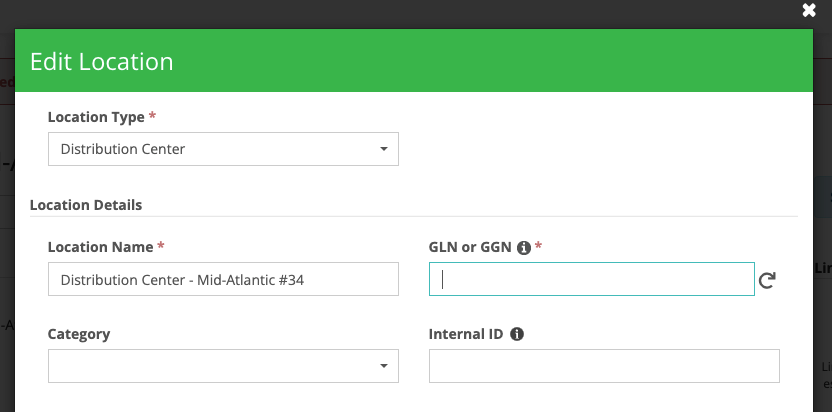The width and height of the screenshot is (832, 412).
Task: Click the dimmed background left of the dialog
Action: pyautogui.click(x=6, y=250)
